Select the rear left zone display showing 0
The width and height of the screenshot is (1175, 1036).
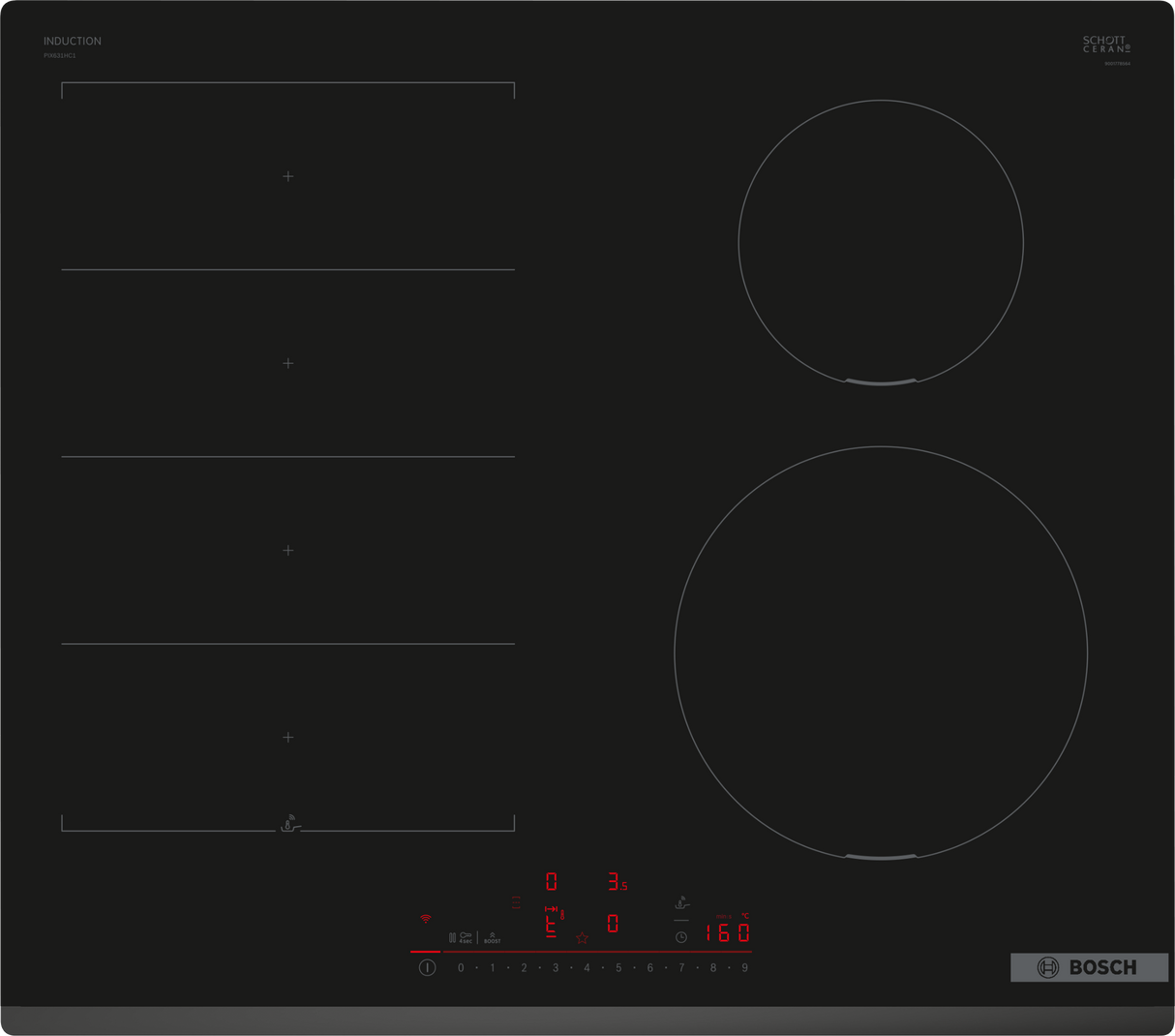[x=551, y=882]
